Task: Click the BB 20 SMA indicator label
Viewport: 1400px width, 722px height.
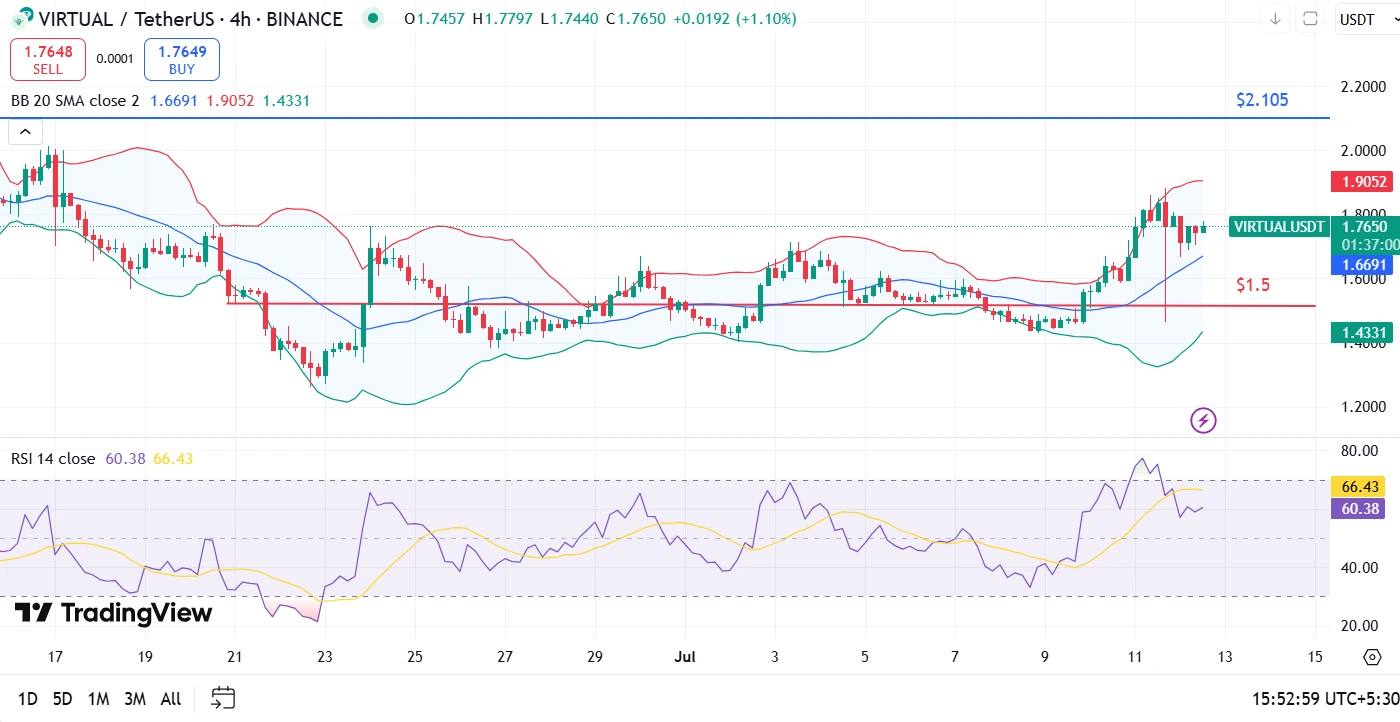Action: pyautogui.click(x=75, y=101)
